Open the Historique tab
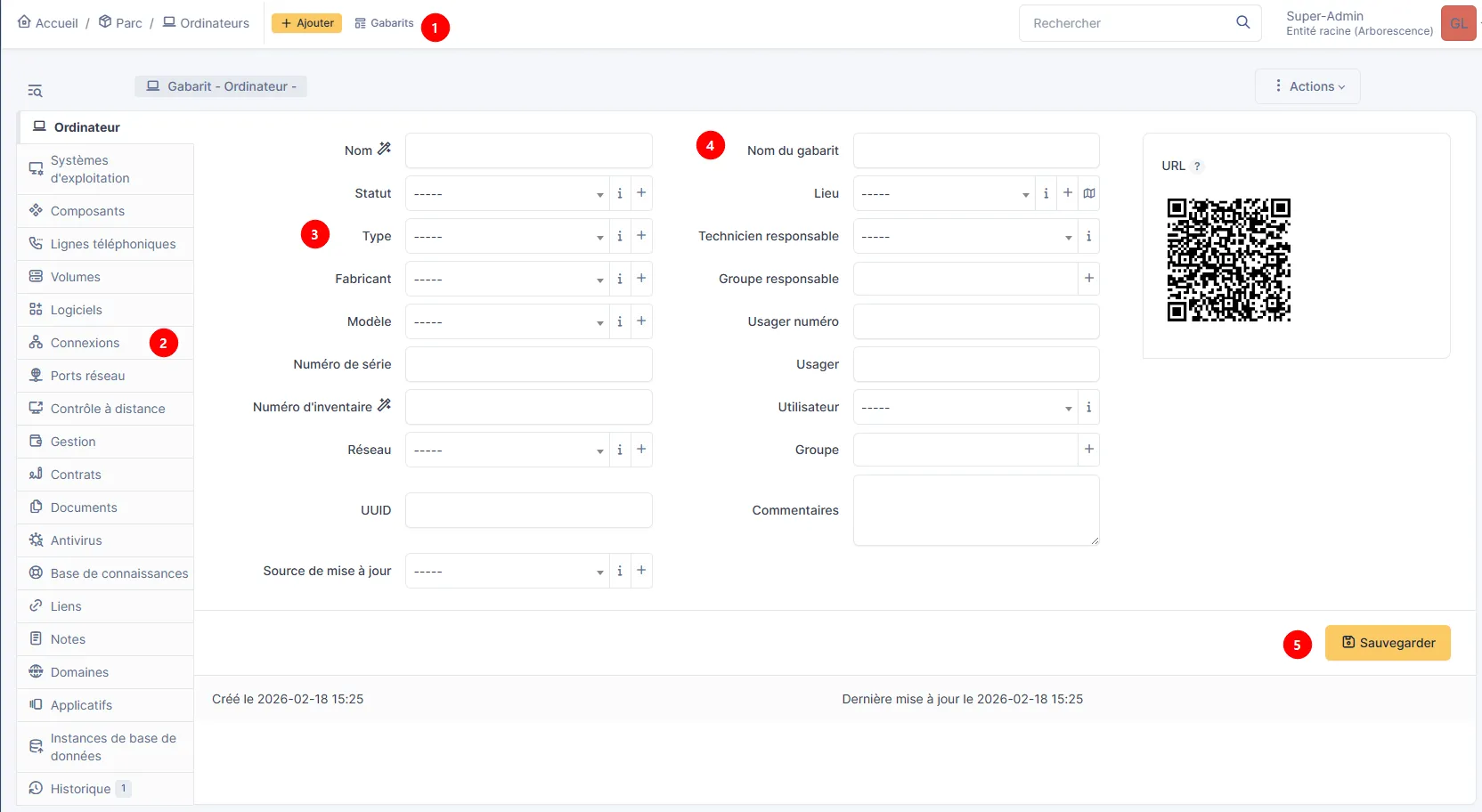 pos(105,789)
